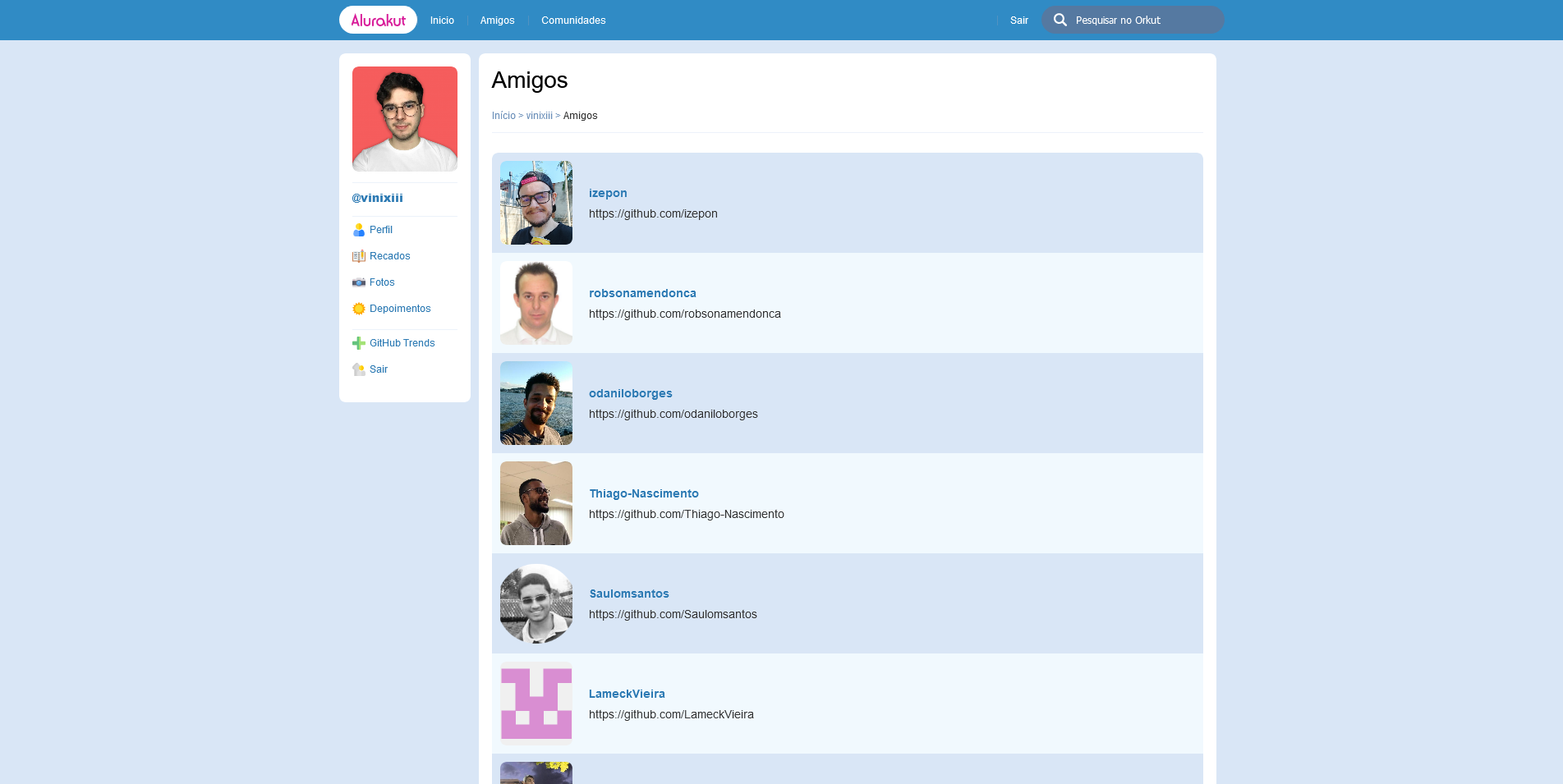Open the Perfil sidebar link
The height and width of the screenshot is (784, 1563).
click(x=381, y=230)
